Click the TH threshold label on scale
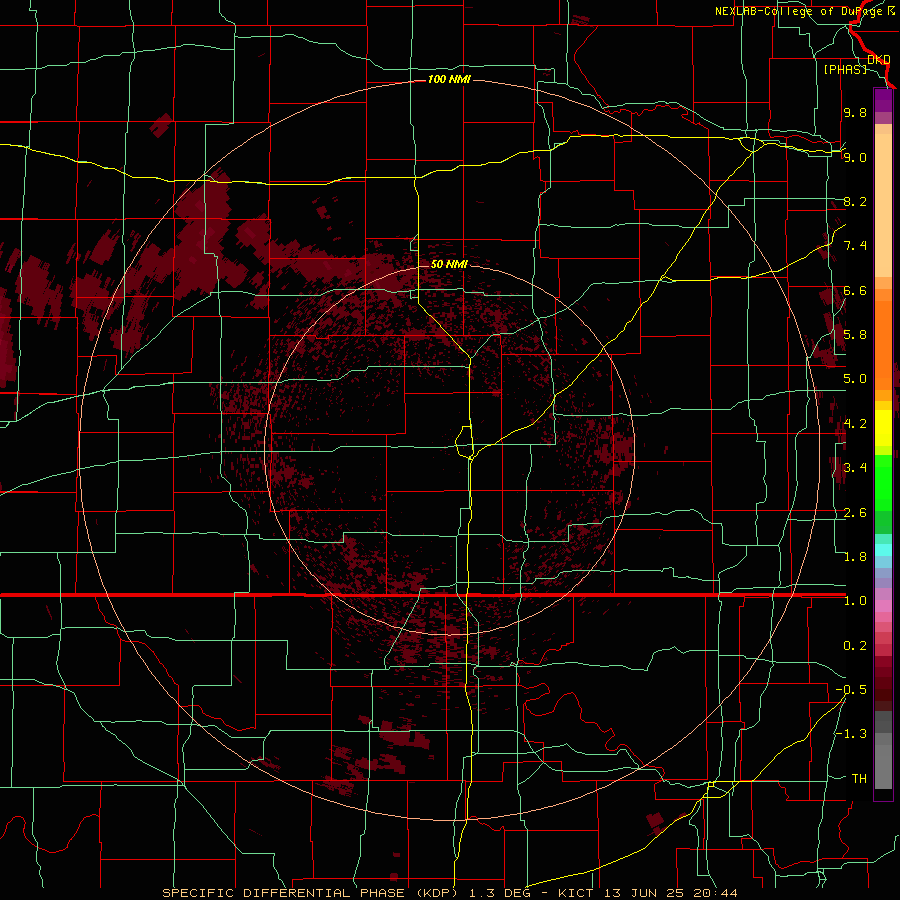Image resolution: width=900 pixels, height=900 pixels. click(x=859, y=779)
